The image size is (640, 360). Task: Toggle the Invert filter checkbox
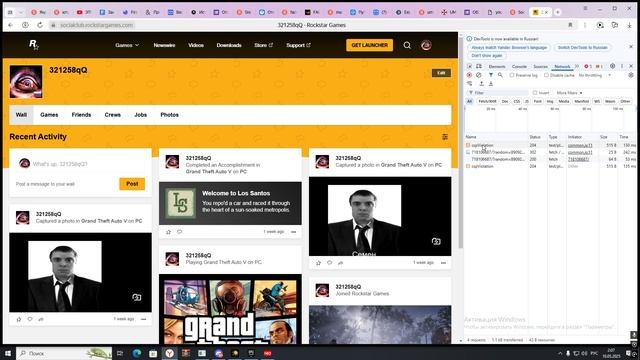(535, 93)
